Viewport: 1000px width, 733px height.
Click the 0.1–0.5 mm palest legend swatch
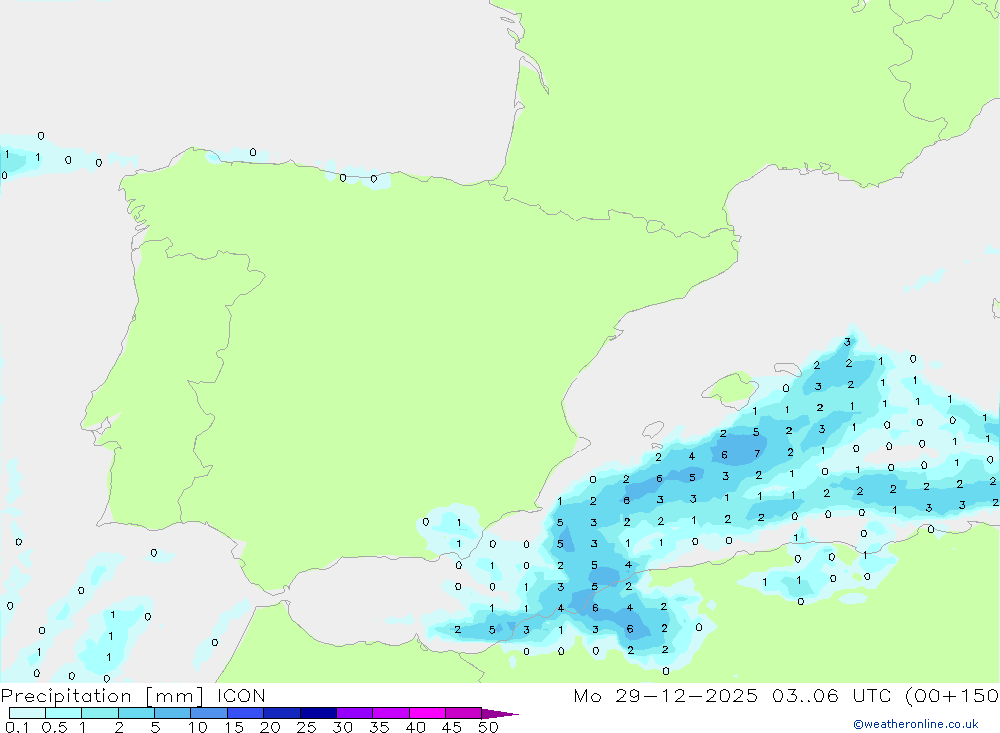click(x=27, y=713)
